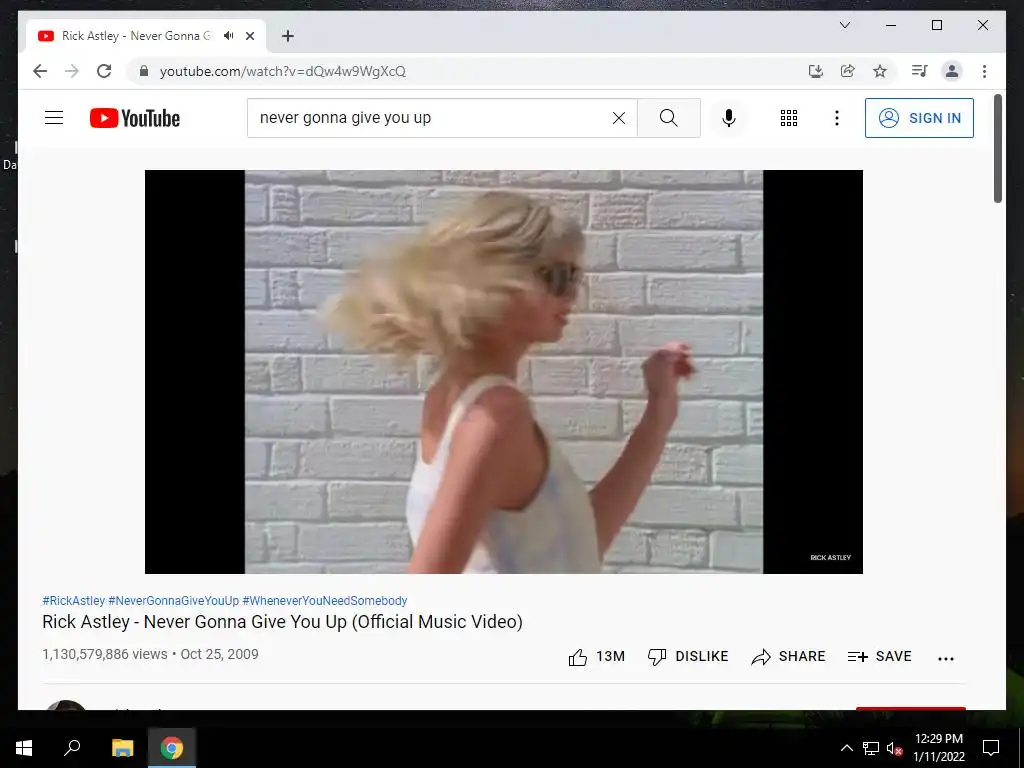This screenshot has width=1024, height=768.
Task: Bookmark this tab with star icon
Action: coord(880,71)
